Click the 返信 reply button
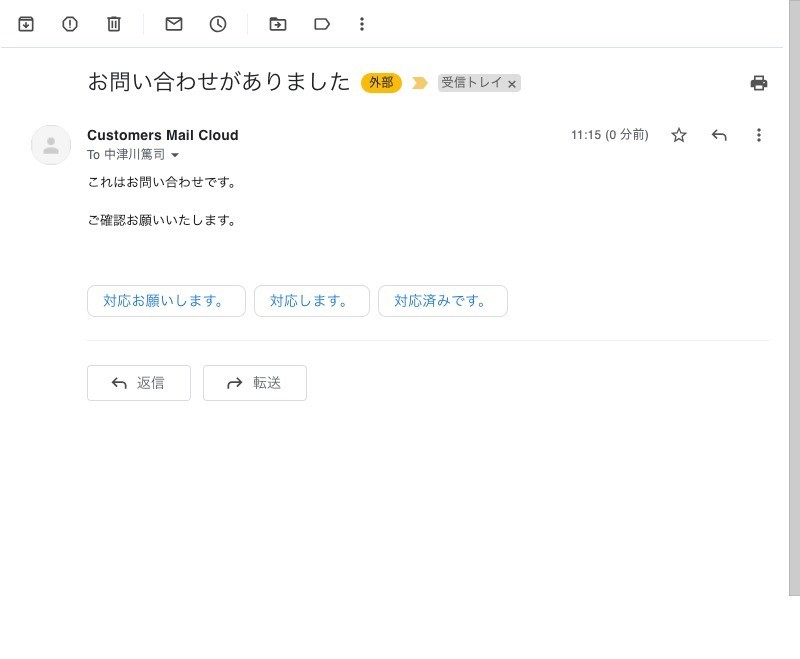This screenshot has height=659, width=800. click(x=139, y=383)
